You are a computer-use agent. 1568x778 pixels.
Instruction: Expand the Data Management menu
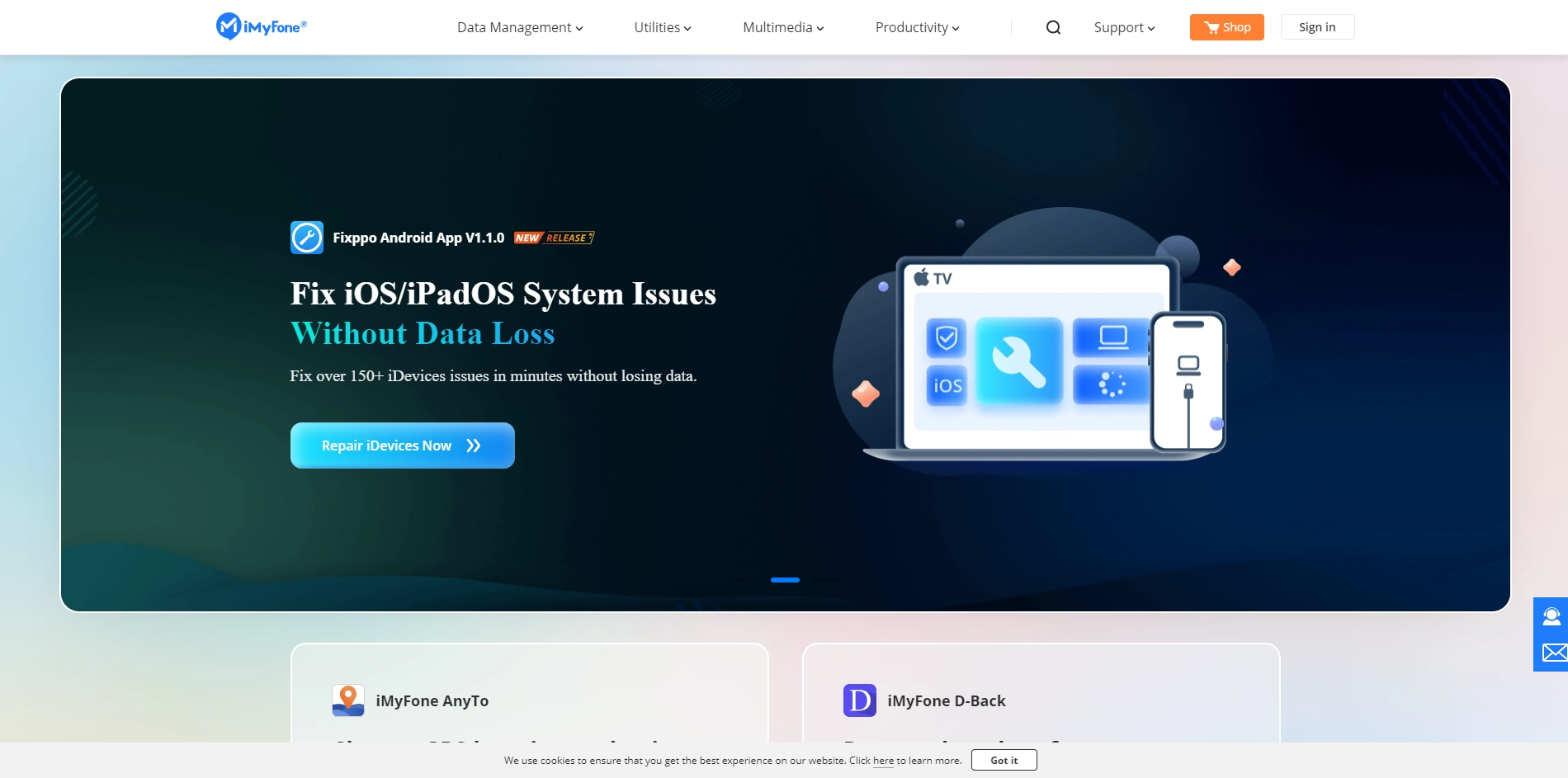pyautogui.click(x=520, y=27)
